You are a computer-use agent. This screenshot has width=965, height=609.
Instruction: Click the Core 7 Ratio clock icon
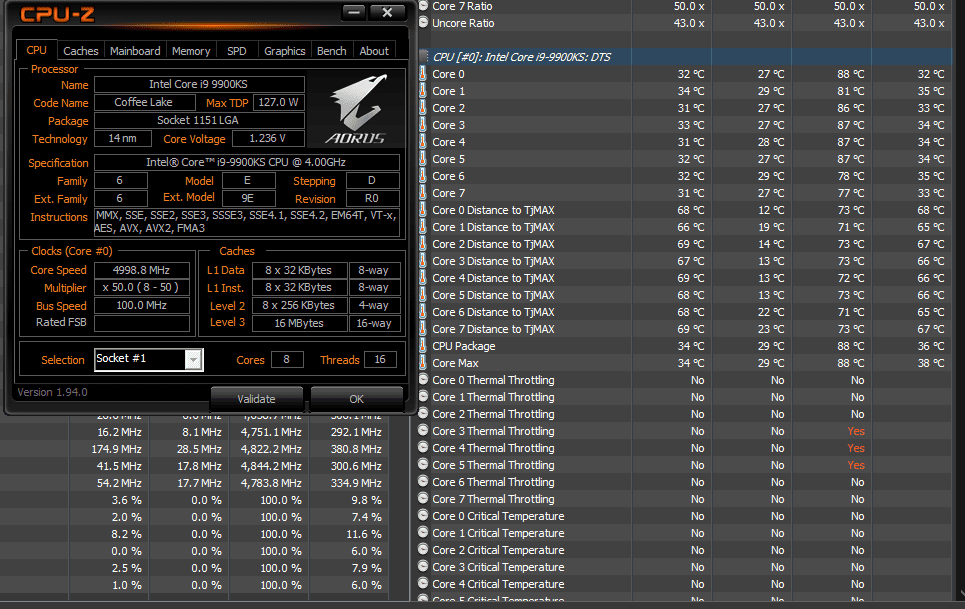[x=423, y=6]
